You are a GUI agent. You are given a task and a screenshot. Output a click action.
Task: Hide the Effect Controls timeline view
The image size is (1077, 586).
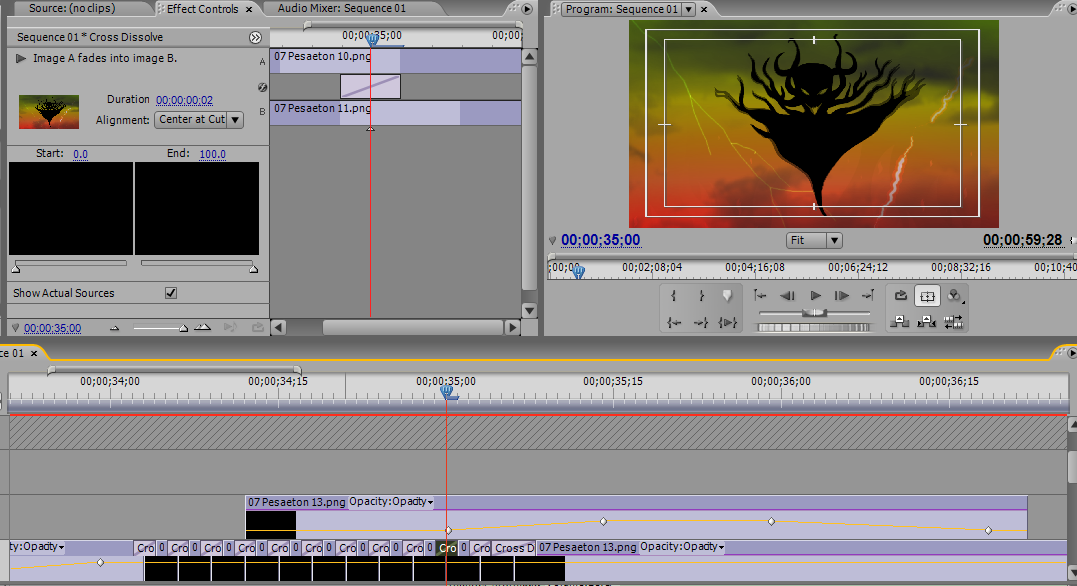point(256,37)
